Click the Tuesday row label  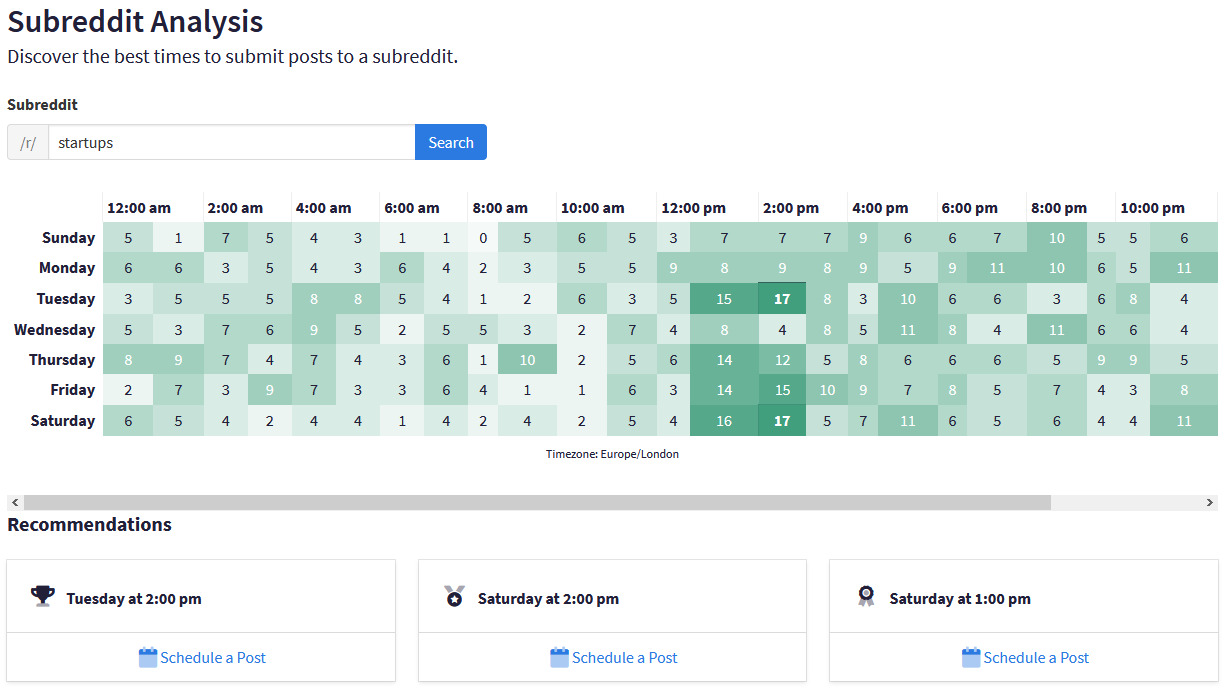[x=66, y=299]
